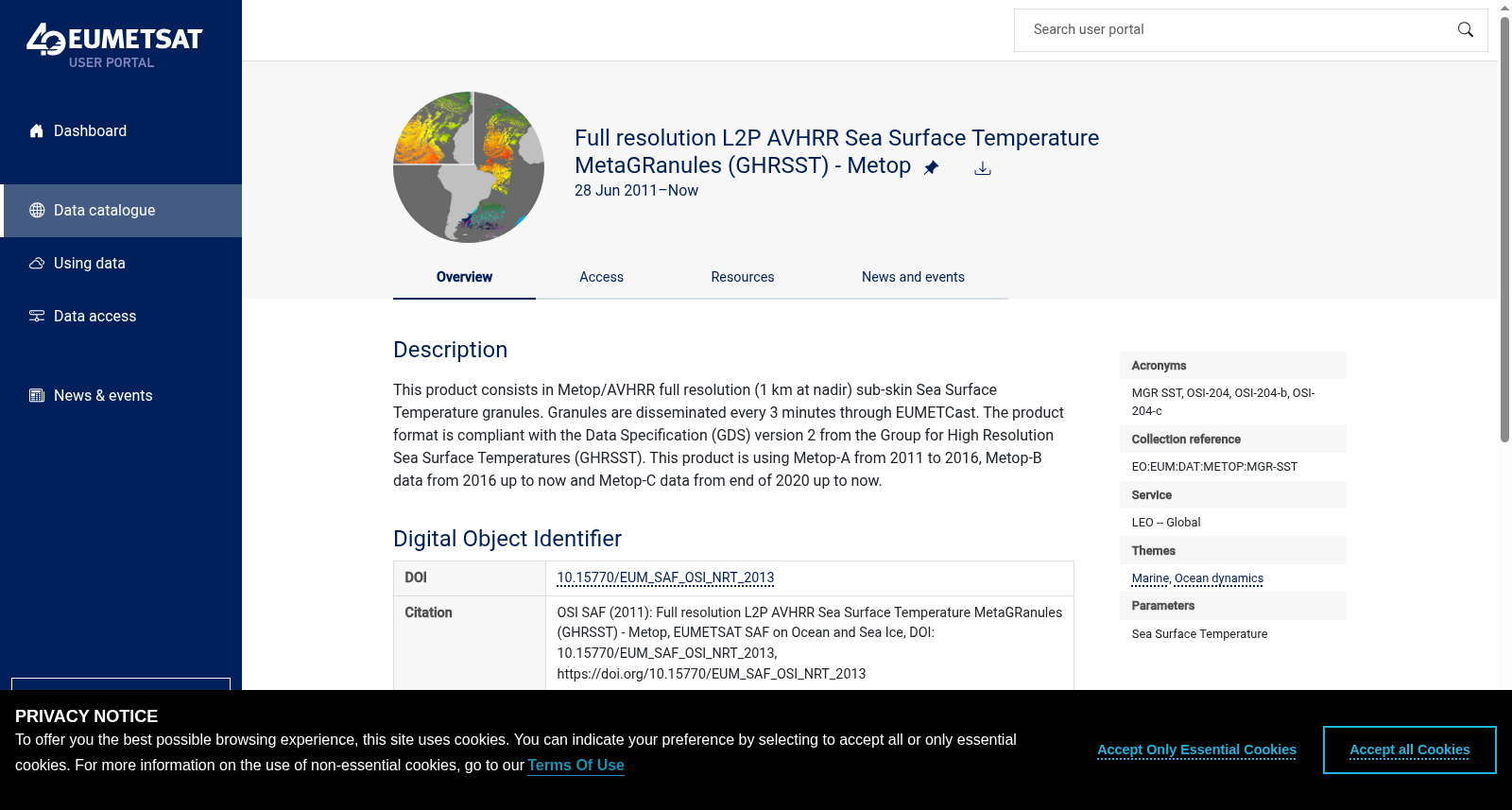Click the News & events calendar icon
The image size is (1512, 810).
[37, 396]
